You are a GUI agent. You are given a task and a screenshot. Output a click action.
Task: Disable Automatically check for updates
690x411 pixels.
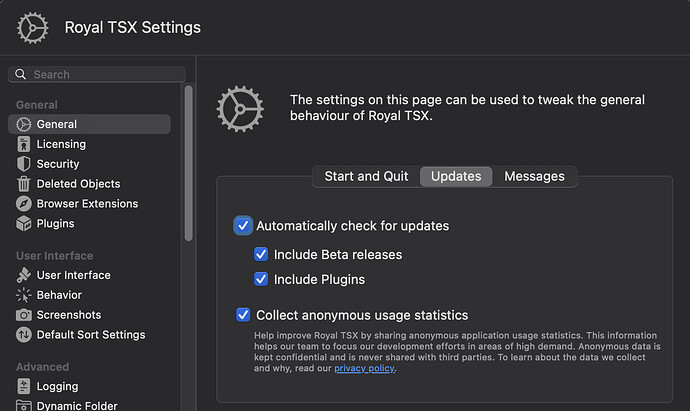(x=243, y=226)
